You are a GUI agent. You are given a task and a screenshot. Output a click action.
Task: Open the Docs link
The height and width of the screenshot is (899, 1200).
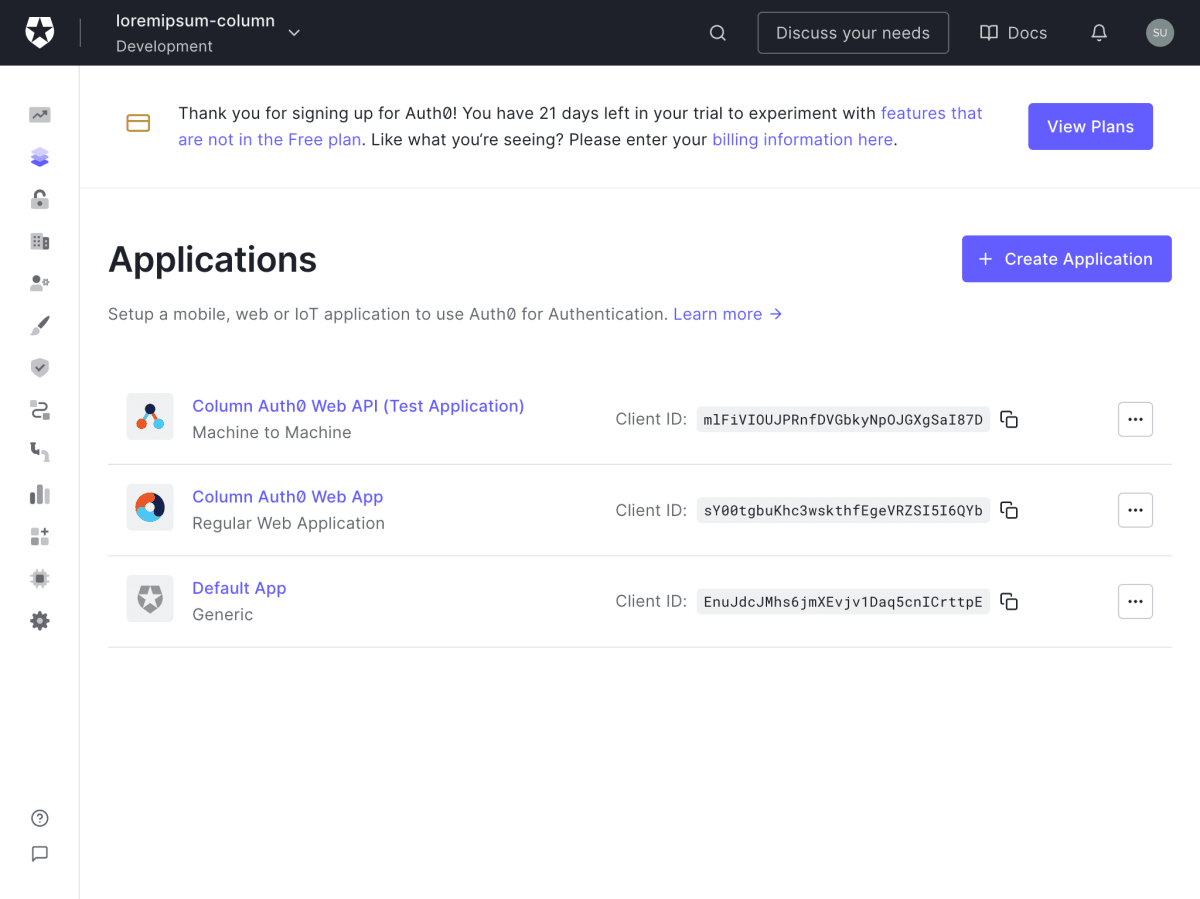point(1013,33)
